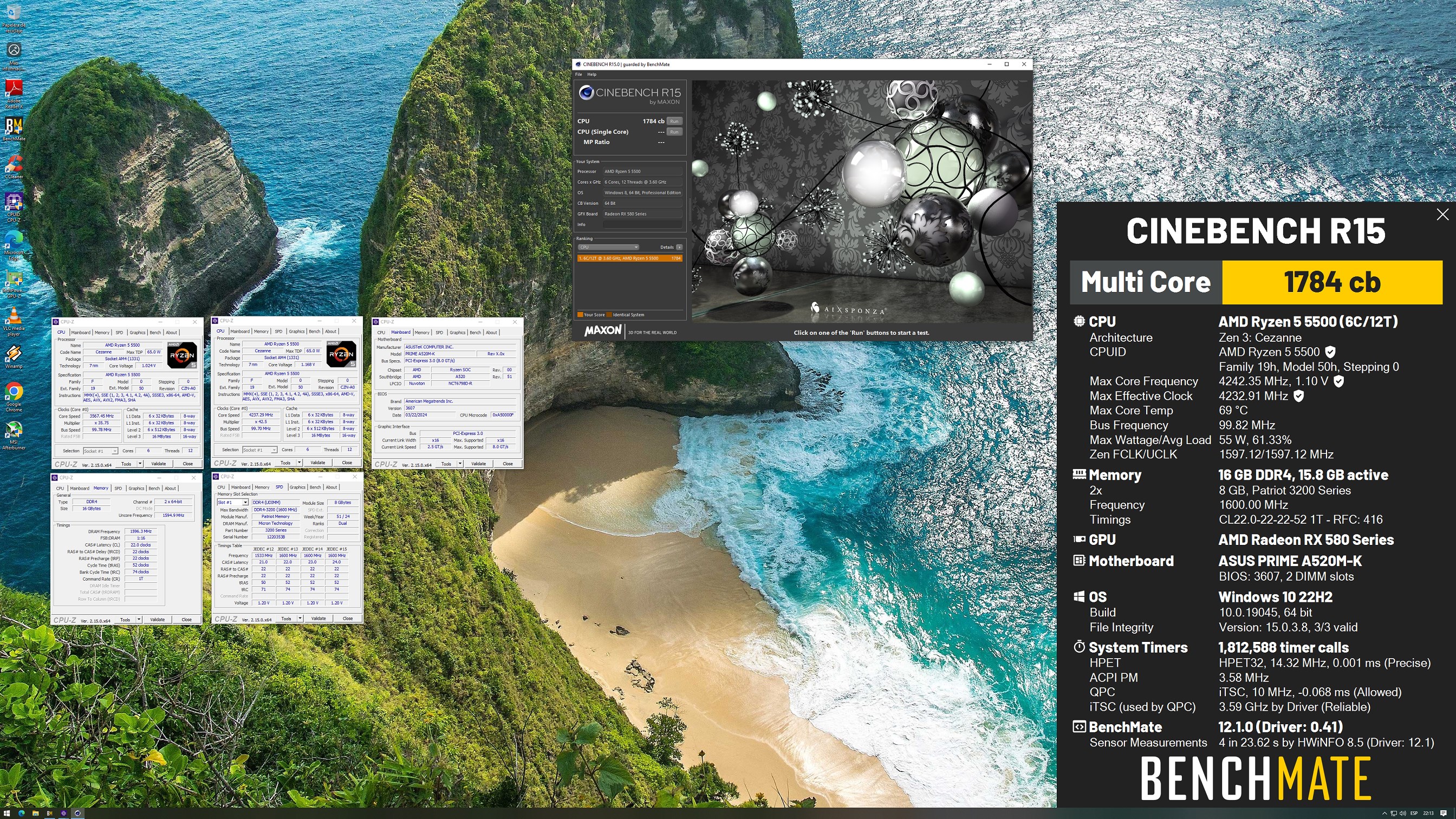Open the Windows Start menu
This screenshot has width=1456, height=819.
[x=7, y=814]
